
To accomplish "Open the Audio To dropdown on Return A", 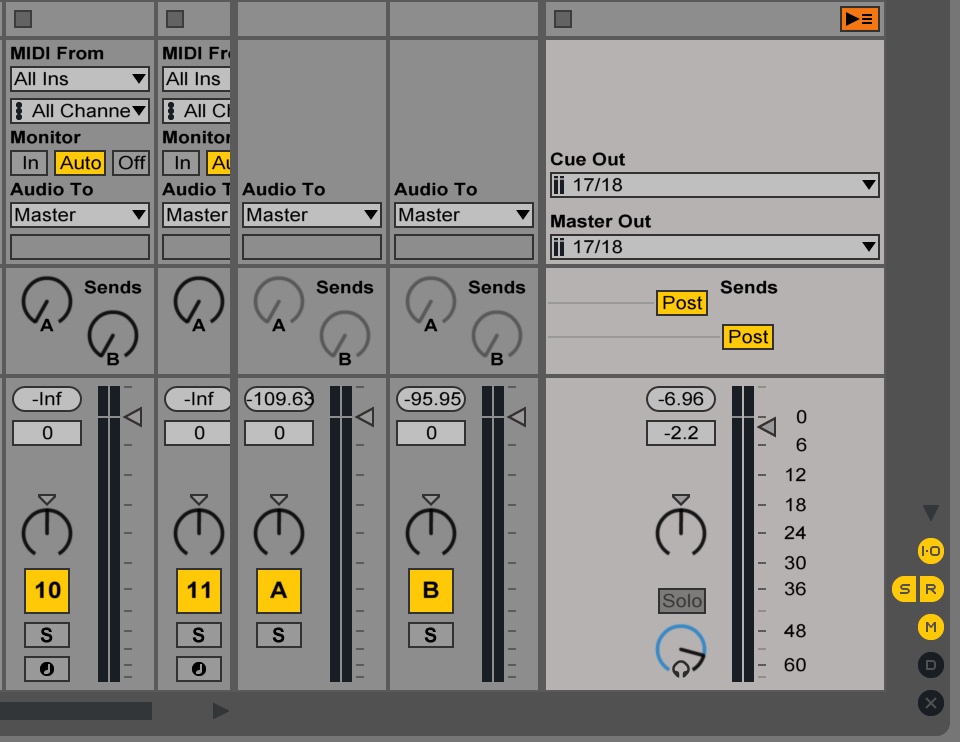I will coord(311,214).
